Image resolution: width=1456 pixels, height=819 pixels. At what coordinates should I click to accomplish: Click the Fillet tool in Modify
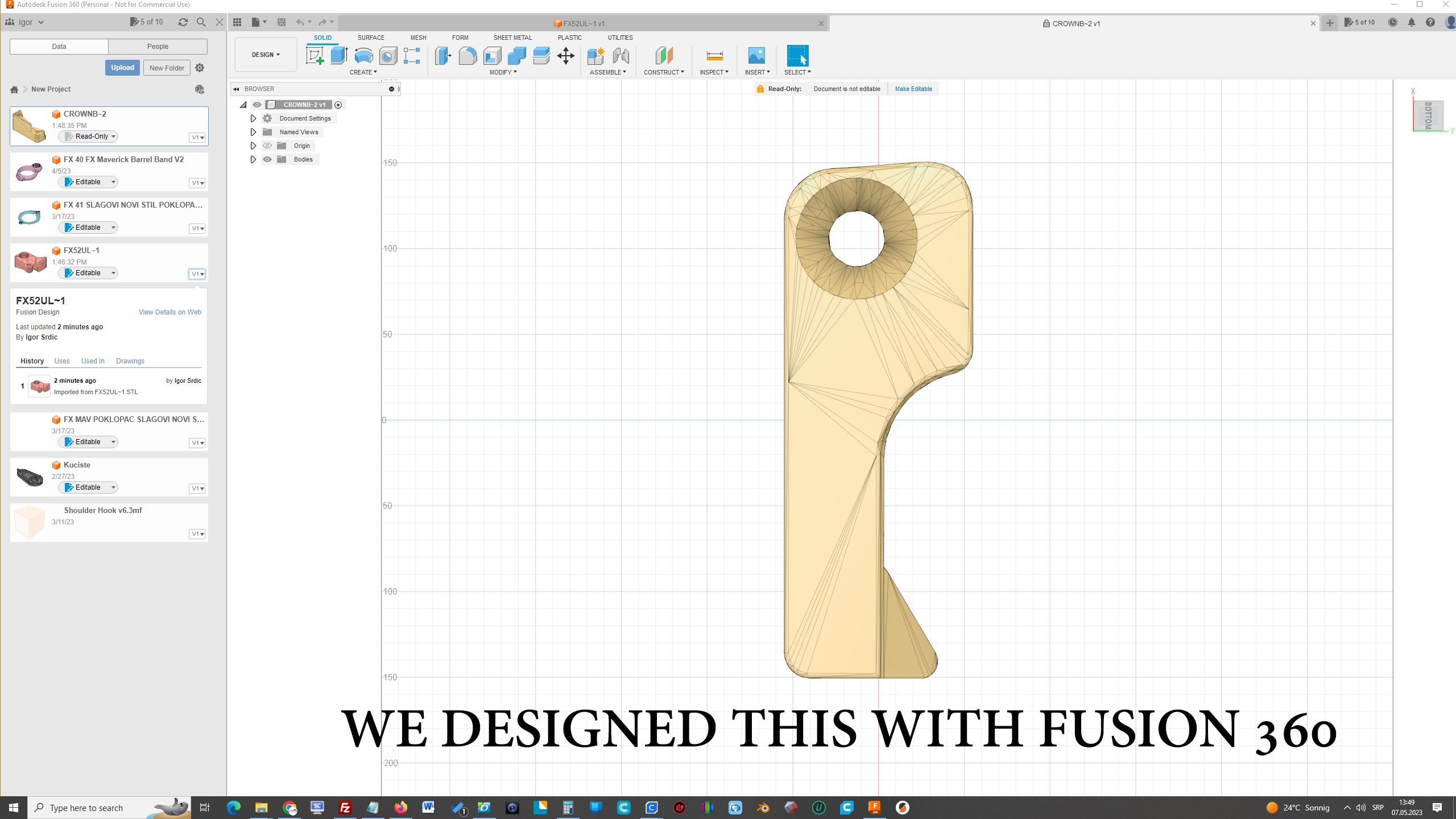click(468, 56)
